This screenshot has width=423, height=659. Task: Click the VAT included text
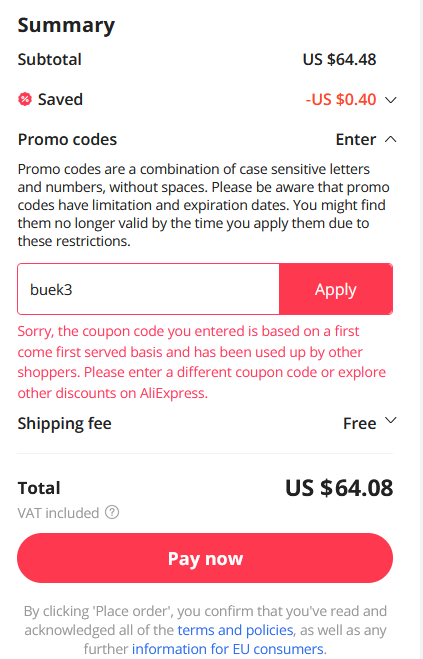coord(58,513)
